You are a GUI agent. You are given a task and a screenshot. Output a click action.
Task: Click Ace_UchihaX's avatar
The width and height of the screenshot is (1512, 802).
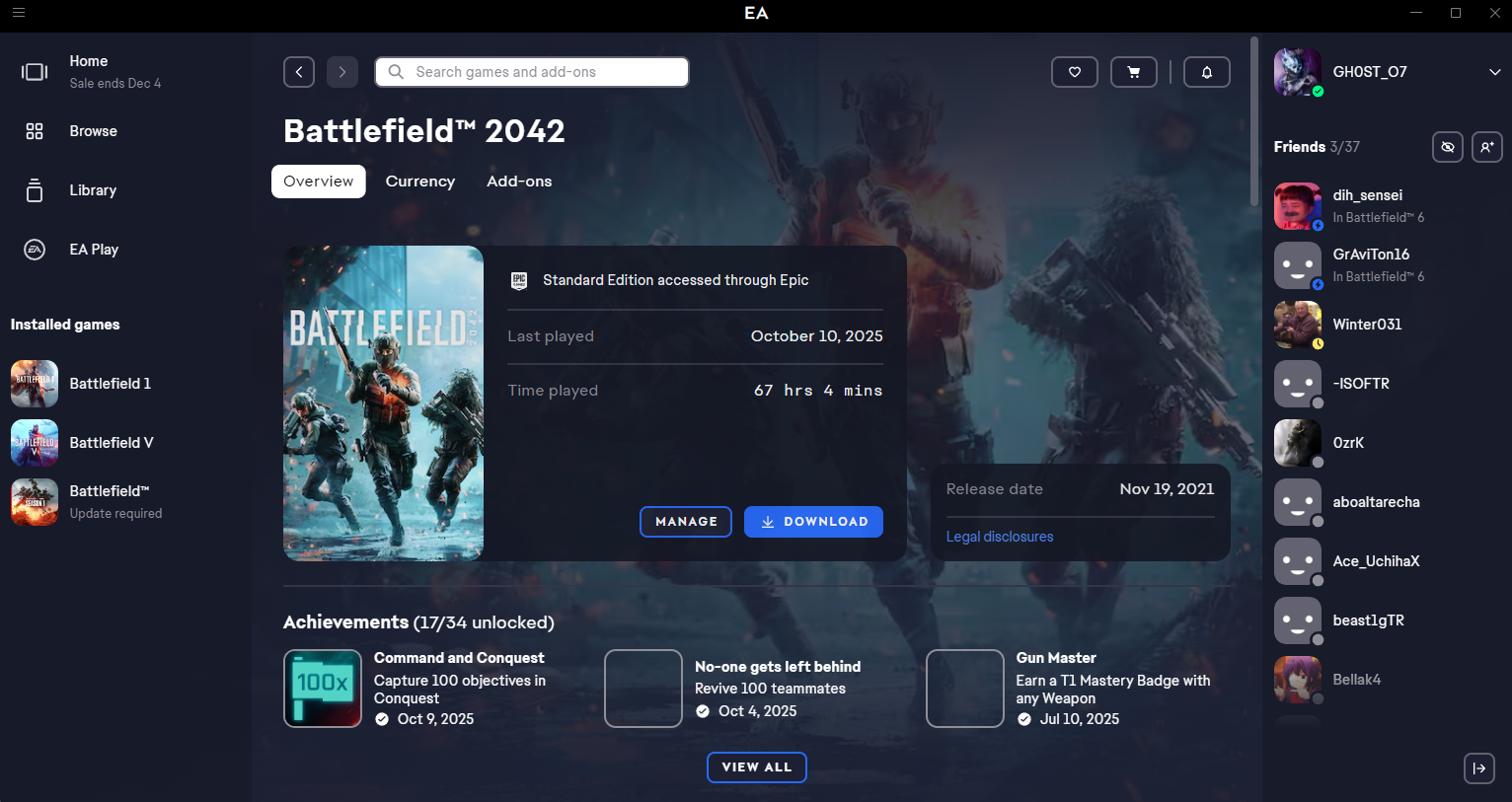coord(1298,561)
